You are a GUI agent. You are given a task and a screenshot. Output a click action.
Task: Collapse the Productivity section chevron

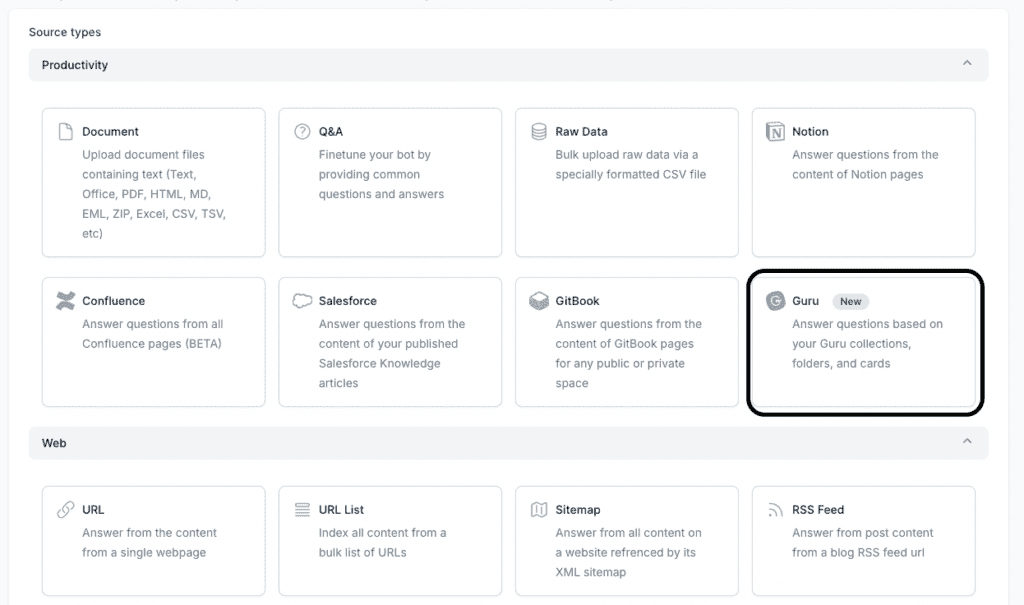(x=966, y=64)
